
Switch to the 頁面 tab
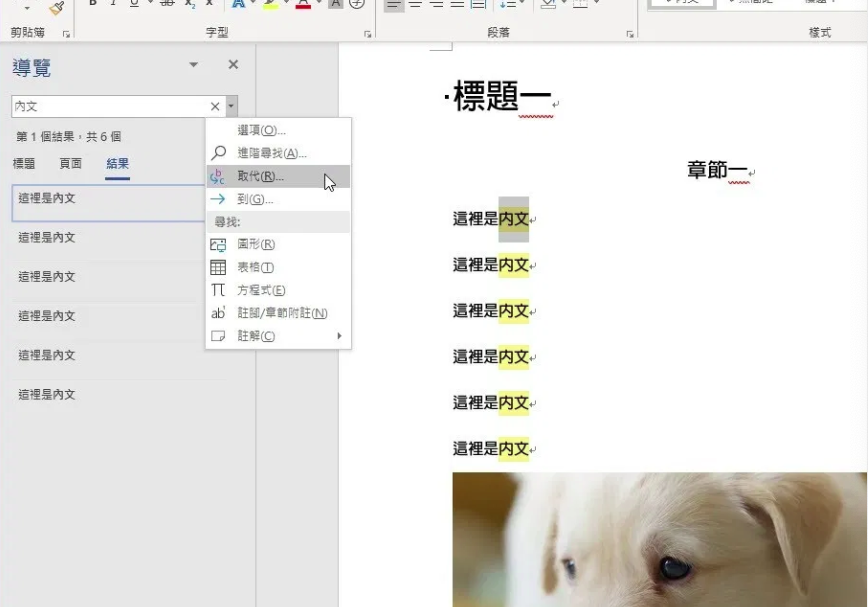70,164
